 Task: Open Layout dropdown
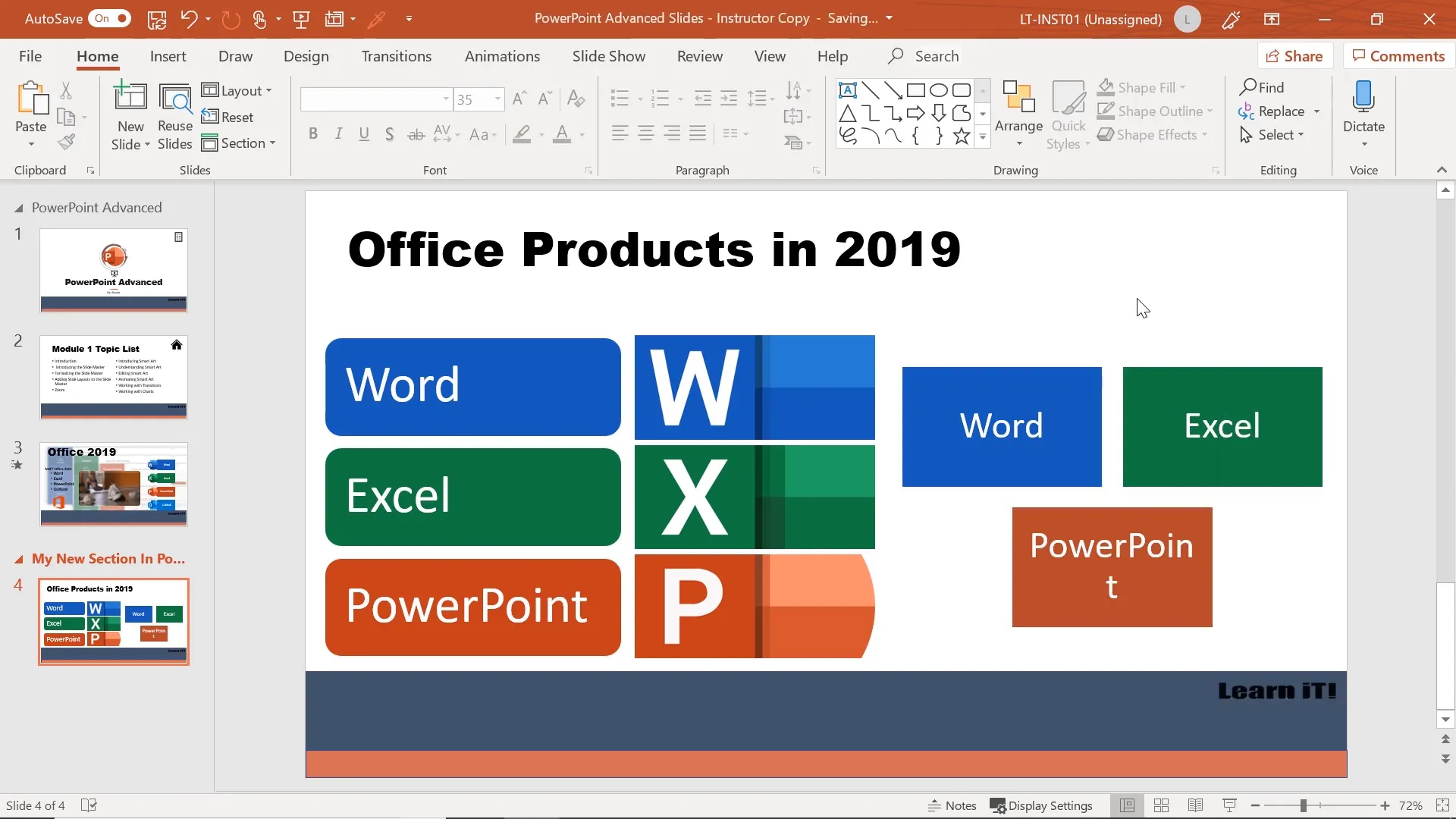coord(237,90)
